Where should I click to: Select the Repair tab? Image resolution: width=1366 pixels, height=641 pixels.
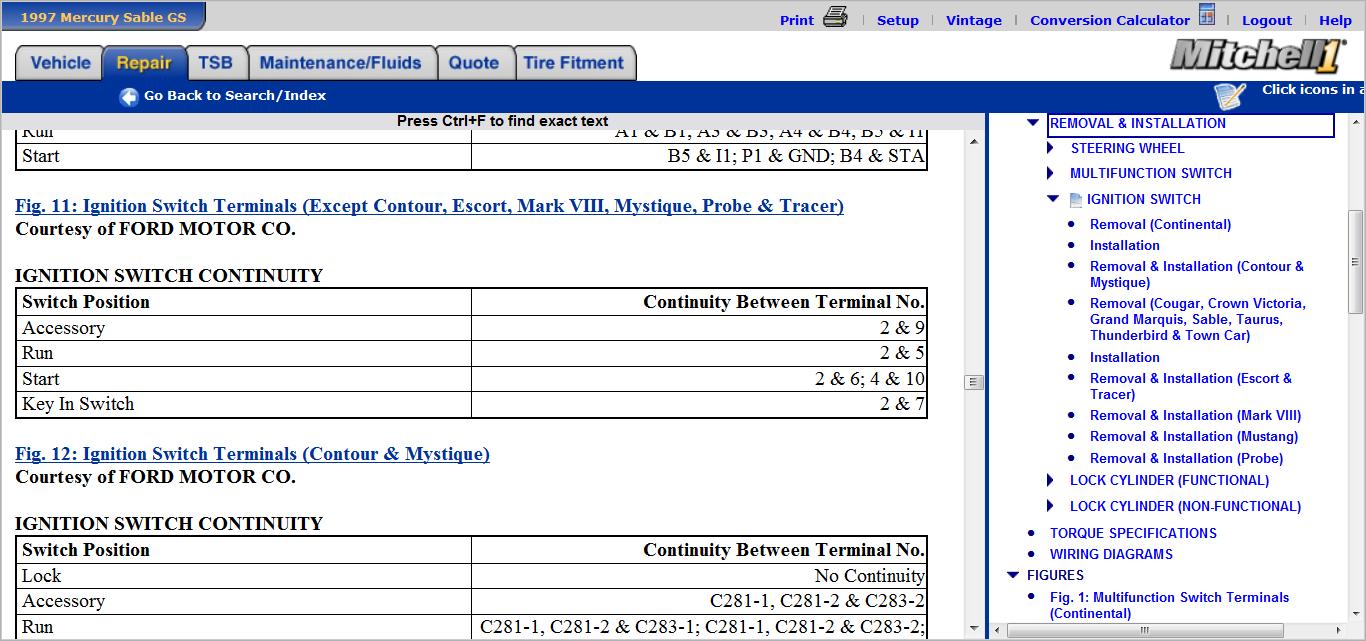(144, 63)
